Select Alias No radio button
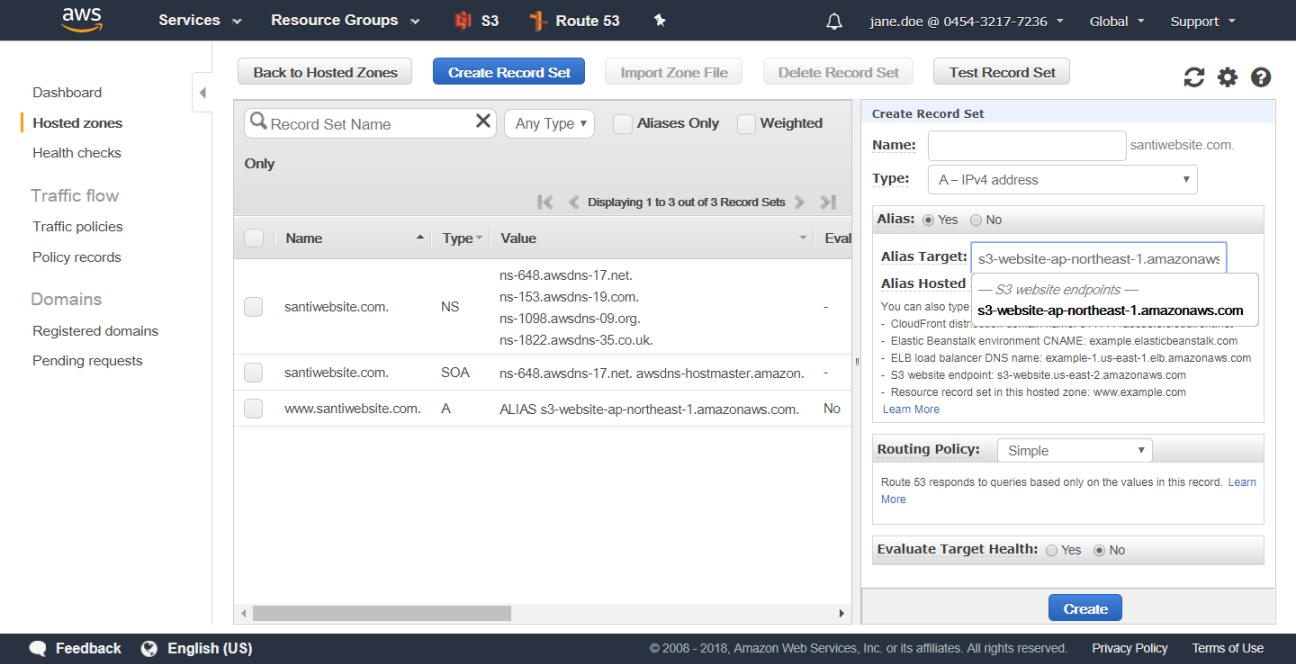The image size is (1296, 664). [x=975, y=220]
